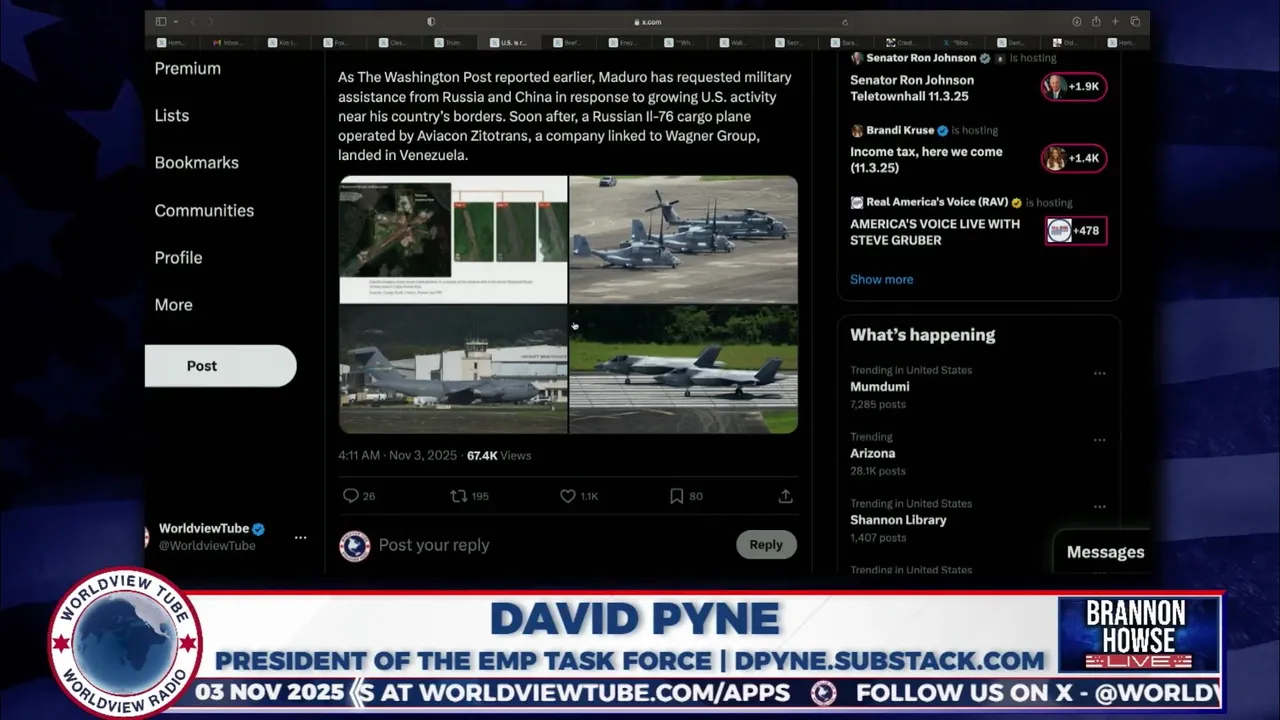Toggle Safari sidebar button

click(161, 21)
